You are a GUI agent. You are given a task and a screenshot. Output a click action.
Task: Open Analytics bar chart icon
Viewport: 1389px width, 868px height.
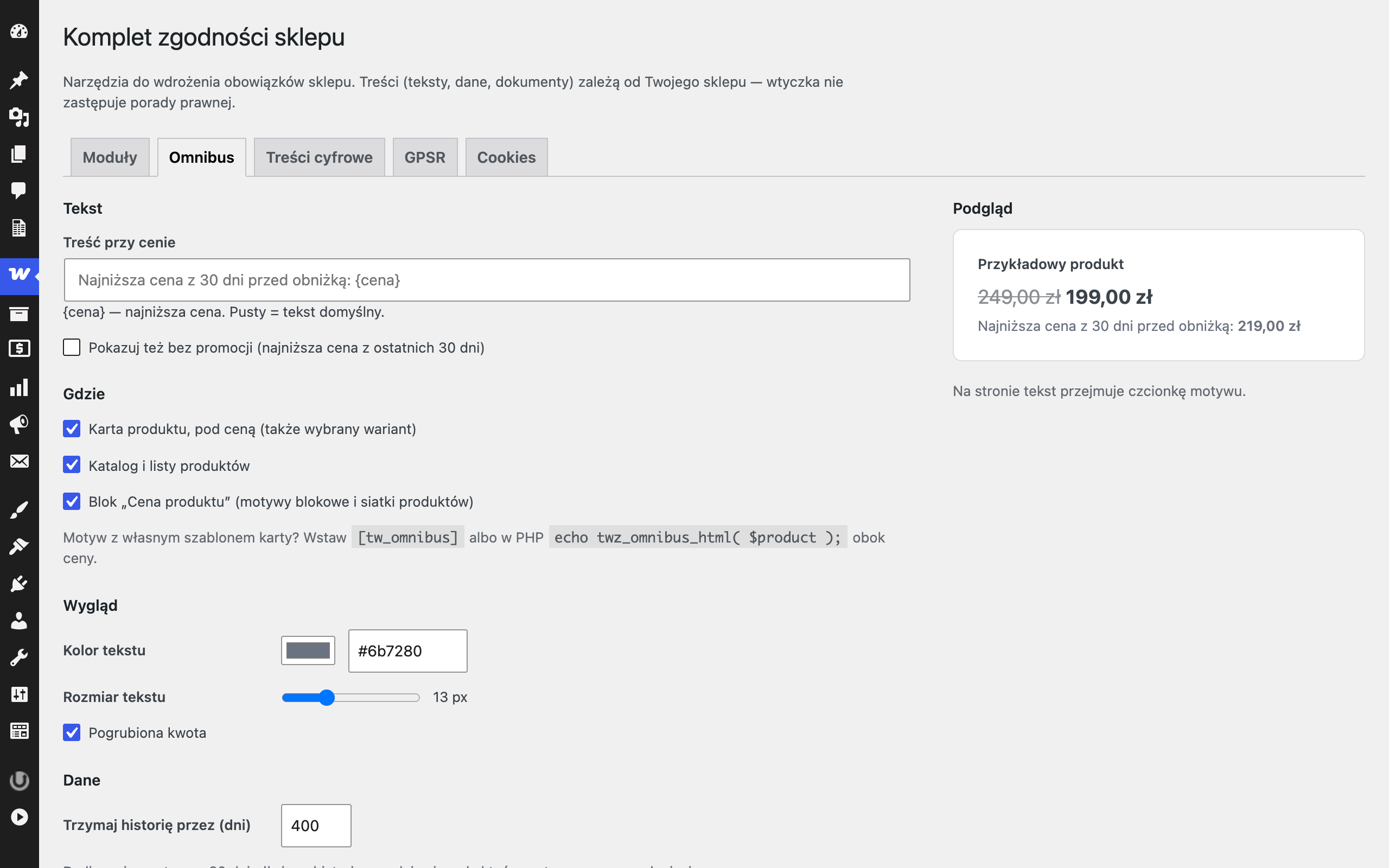coord(19,387)
